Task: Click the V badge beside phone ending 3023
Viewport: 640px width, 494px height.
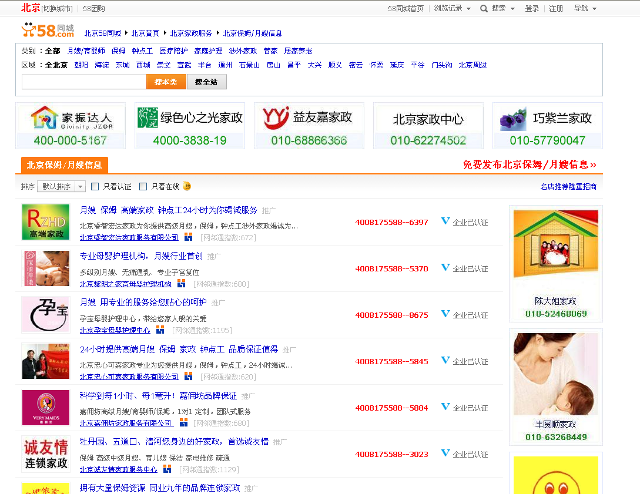Action: coord(445,453)
